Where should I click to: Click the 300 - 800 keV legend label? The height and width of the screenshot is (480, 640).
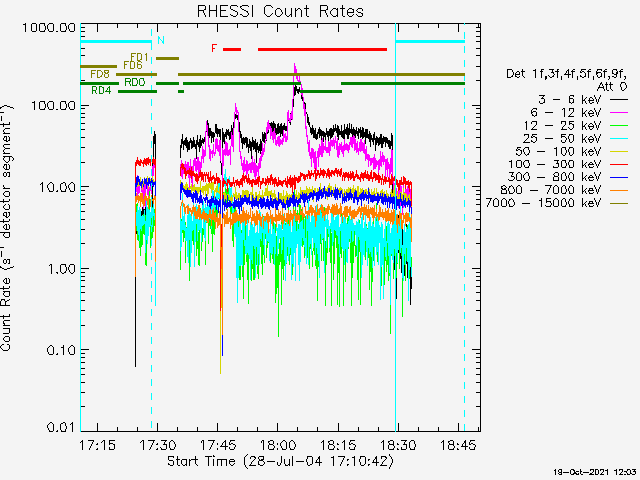(554, 177)
